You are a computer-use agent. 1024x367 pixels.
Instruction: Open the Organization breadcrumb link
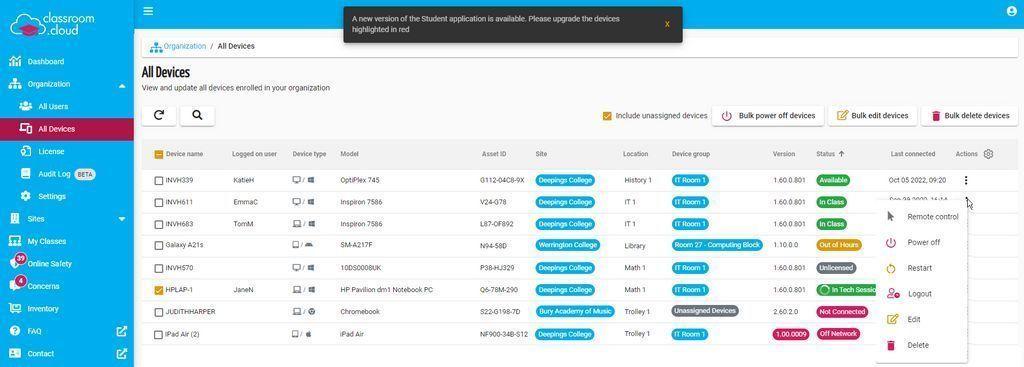pos(184,46)
